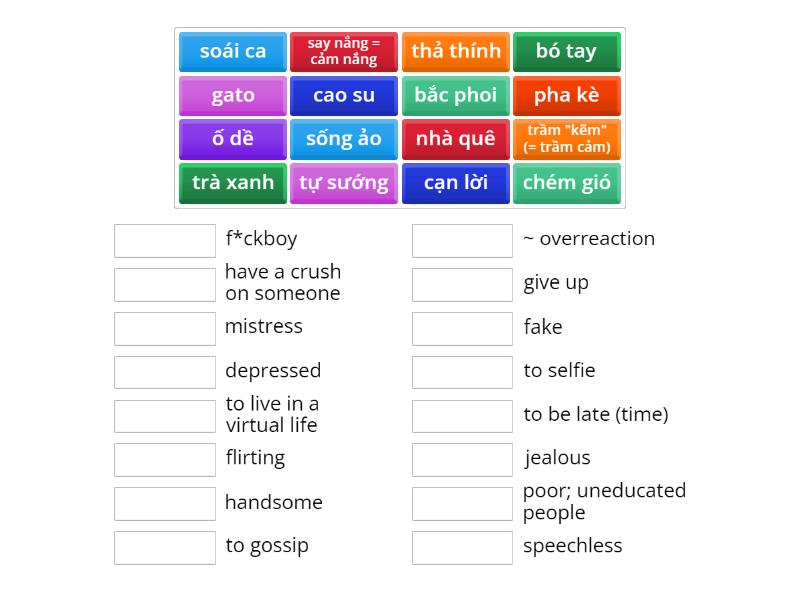
Task: Click the empty box beside "f*ckboy"
Action: point(165,241)
